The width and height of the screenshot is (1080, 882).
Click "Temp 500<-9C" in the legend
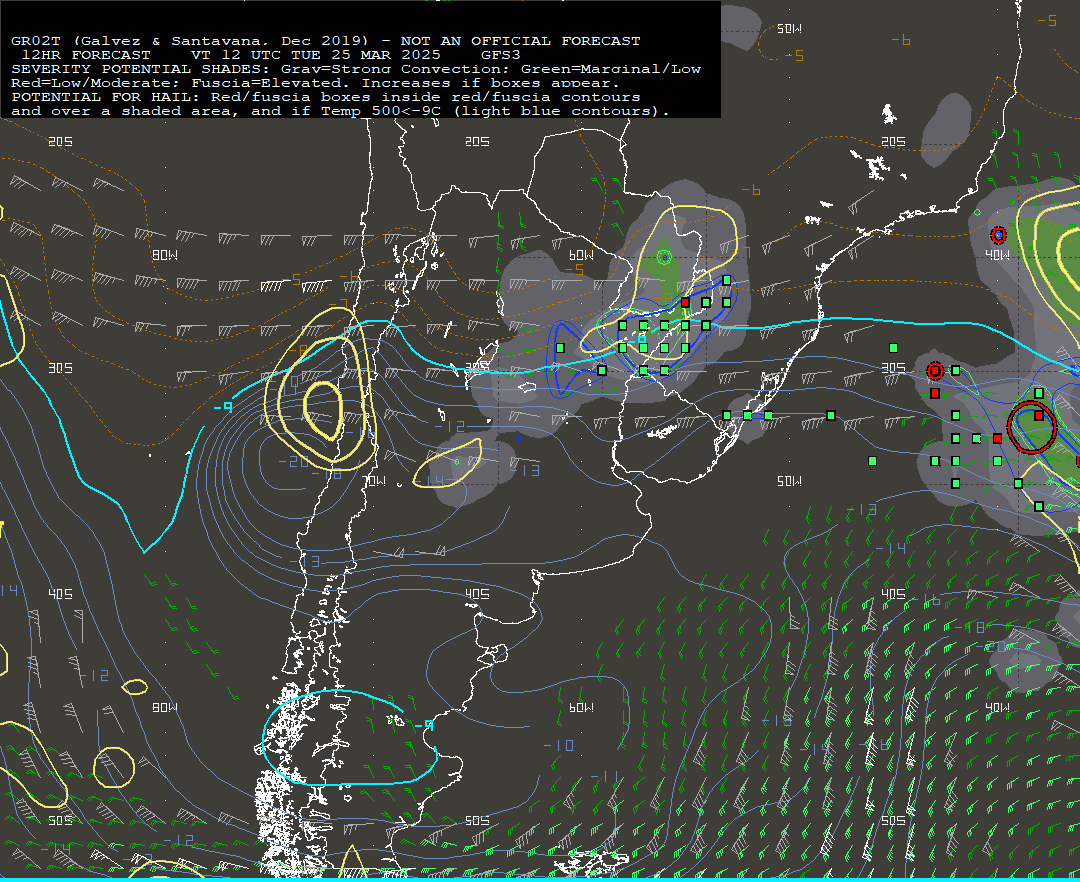coord(381,111)
